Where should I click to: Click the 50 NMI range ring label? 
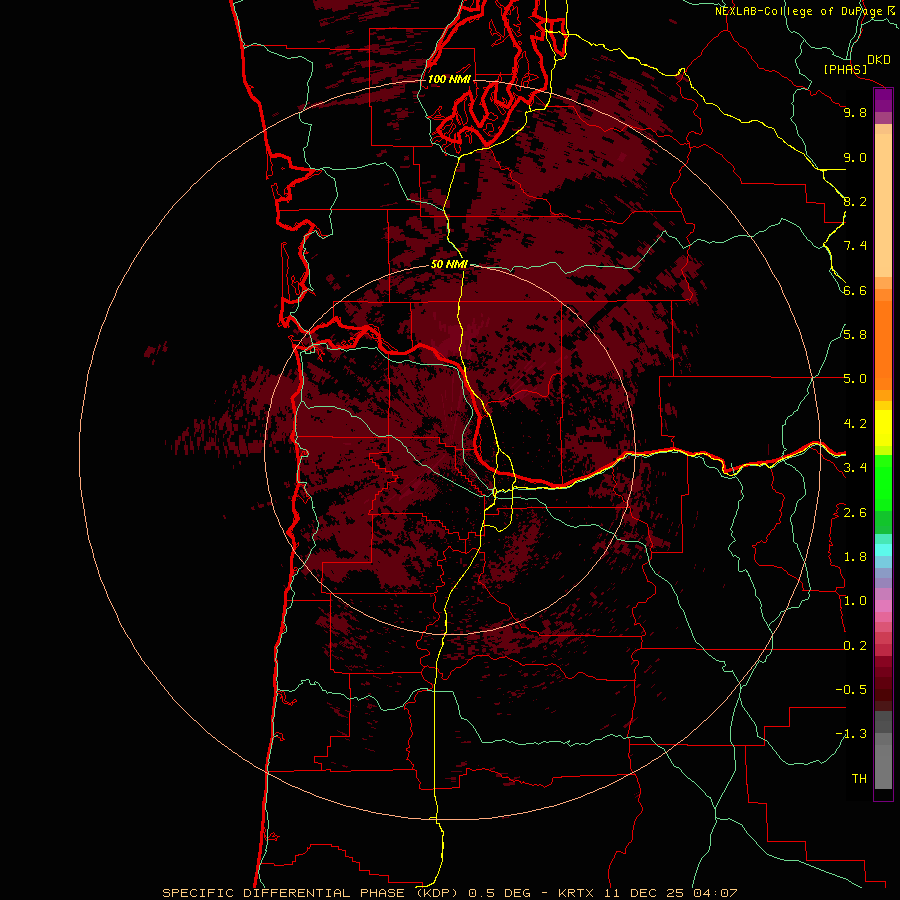tap(449, 264)
